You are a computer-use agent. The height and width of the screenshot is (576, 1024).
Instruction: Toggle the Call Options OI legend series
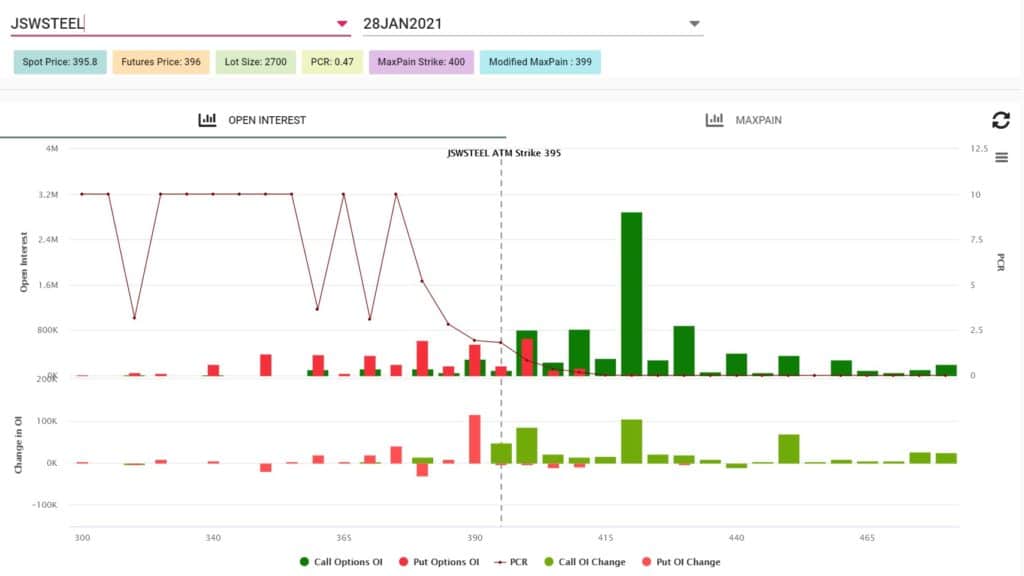tap(341, 562)
